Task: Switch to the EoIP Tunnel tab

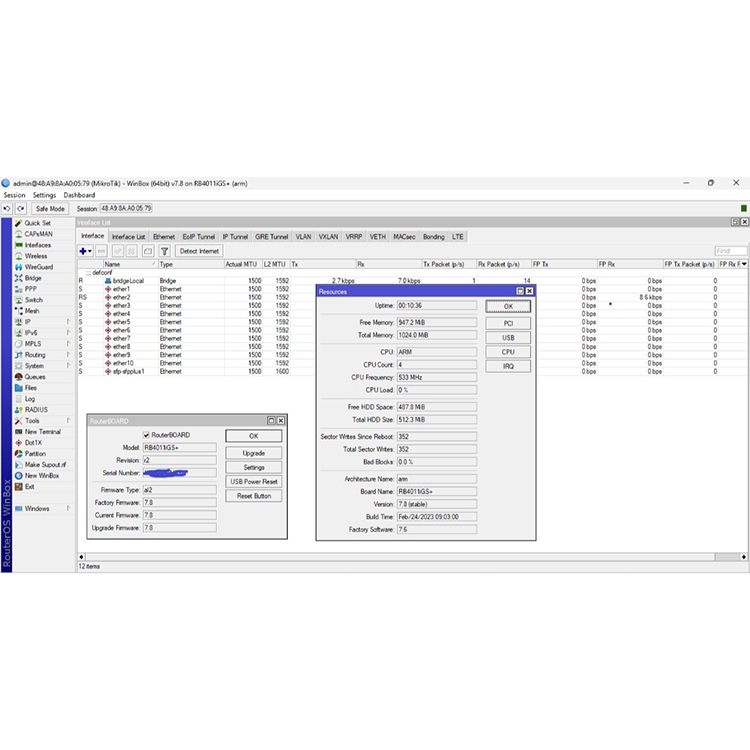Action: [x=198, y=237]
